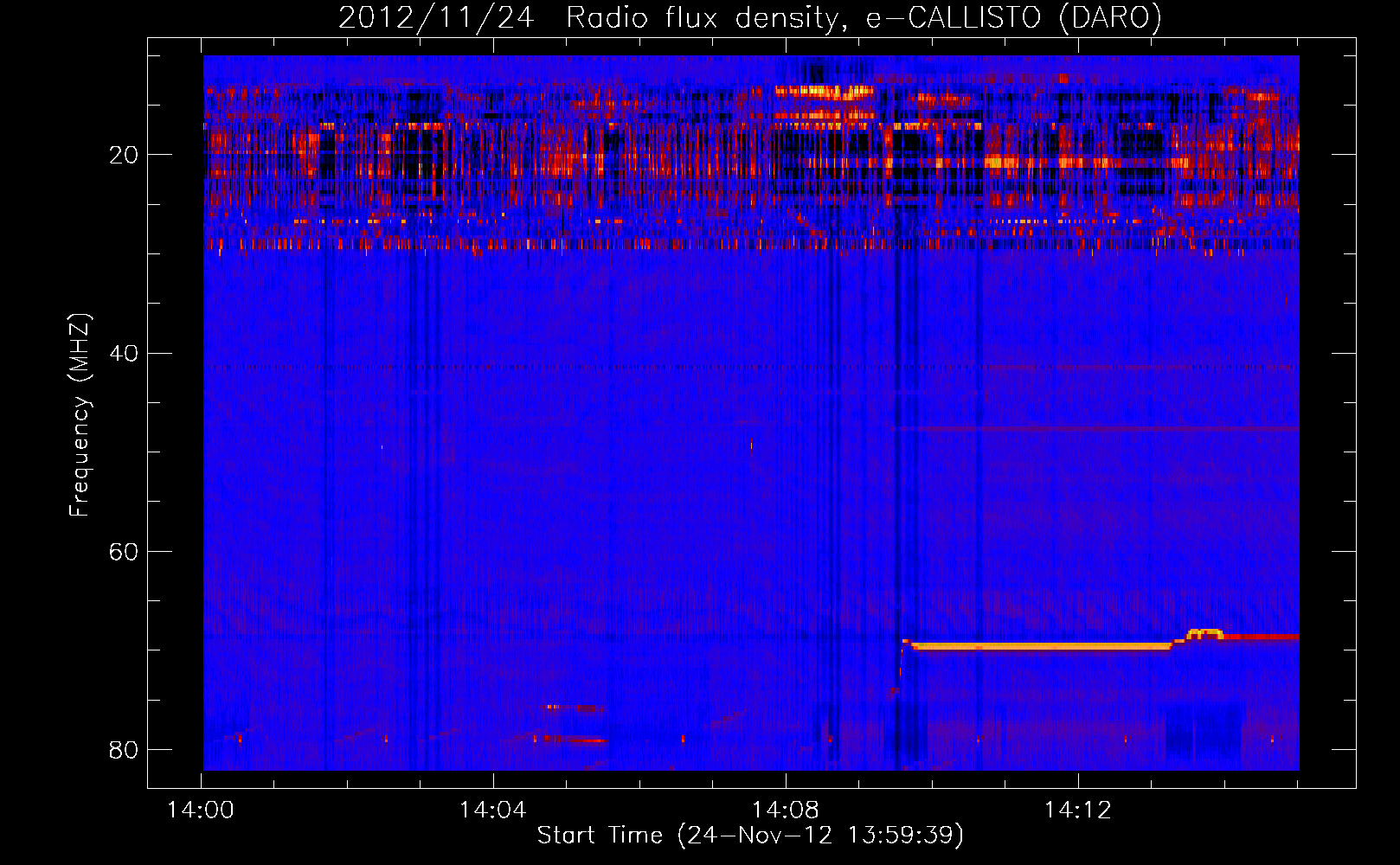Click the '20' frequency tick label
The height and width of the screenshot is (865, 1400).
click(x=124, y=156)
